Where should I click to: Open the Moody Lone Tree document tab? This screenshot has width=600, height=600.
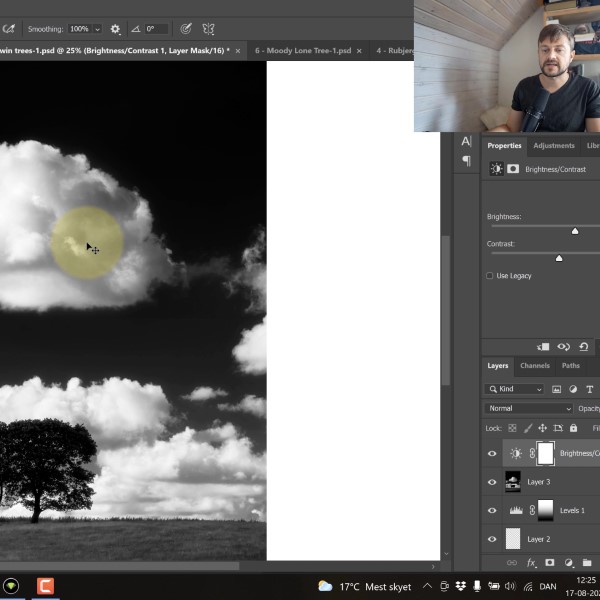[x=304, y=50]
